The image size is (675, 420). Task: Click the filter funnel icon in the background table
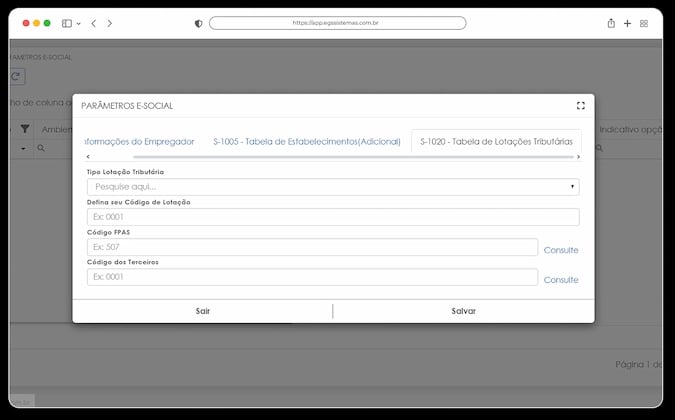[x=25, y=129]
